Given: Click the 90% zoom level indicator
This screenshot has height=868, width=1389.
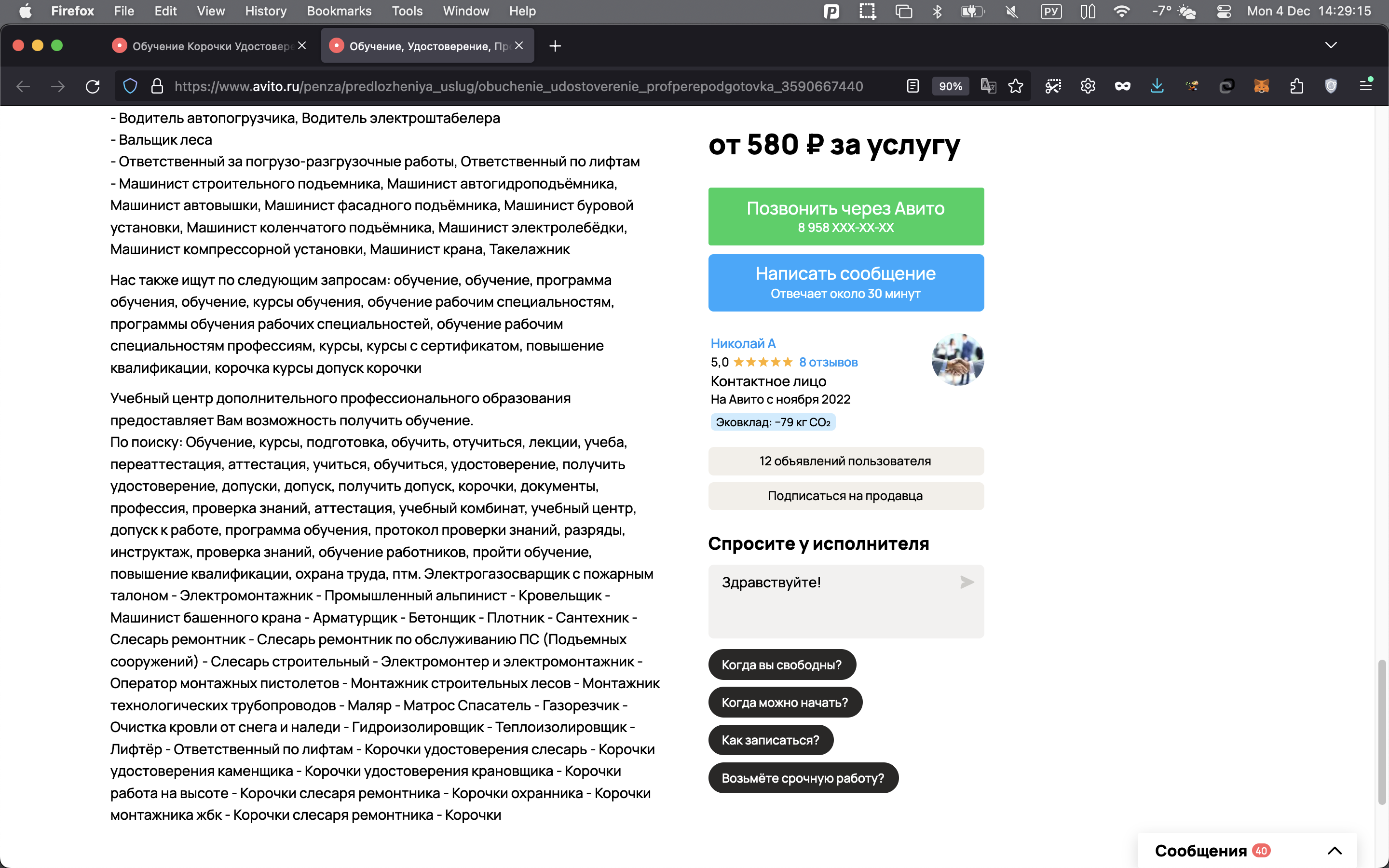Looking at the screenshot, I should tap(950, 86).
